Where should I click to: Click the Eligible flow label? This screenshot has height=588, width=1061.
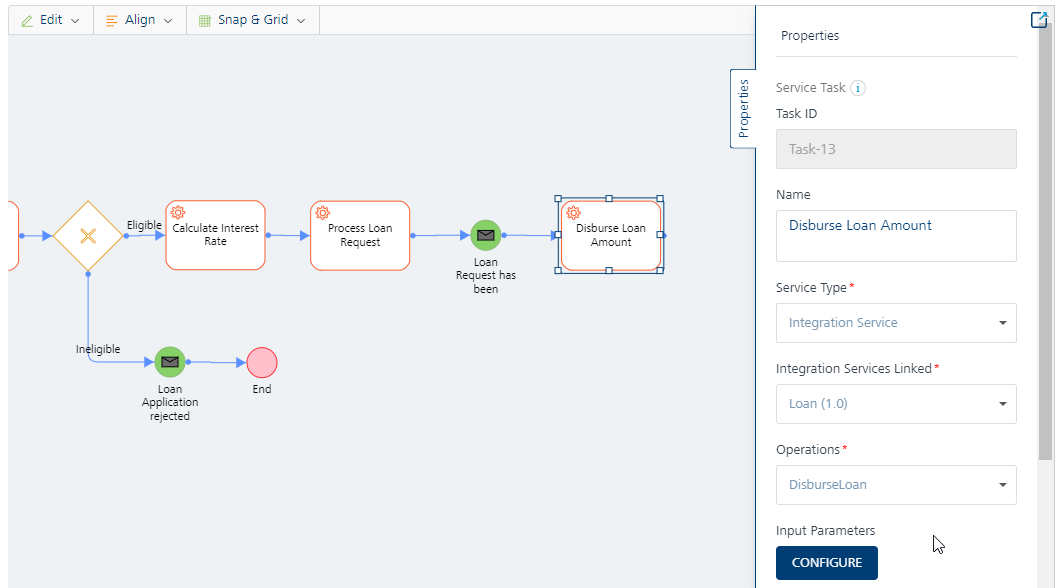click(x=144, y=225)
